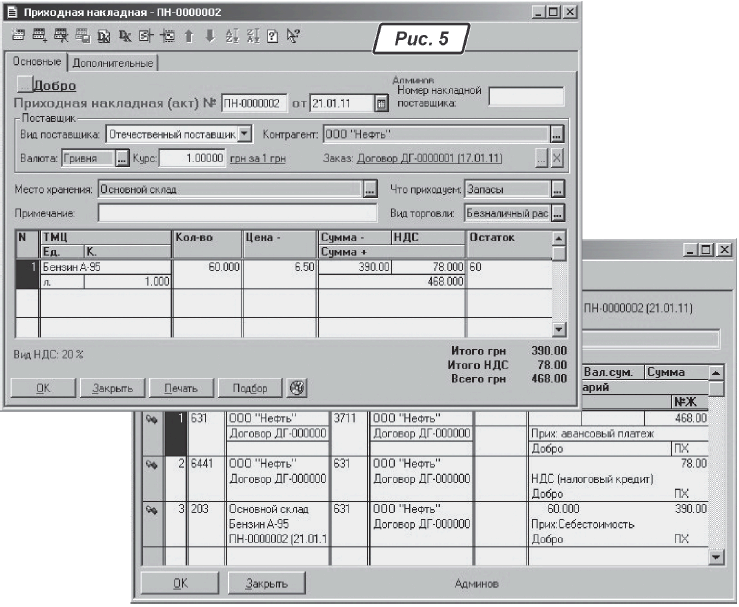Screen dimensions: 739x607
Task: Open Контрагент selection for ООО "Нефть"
Action: point(558,133)
